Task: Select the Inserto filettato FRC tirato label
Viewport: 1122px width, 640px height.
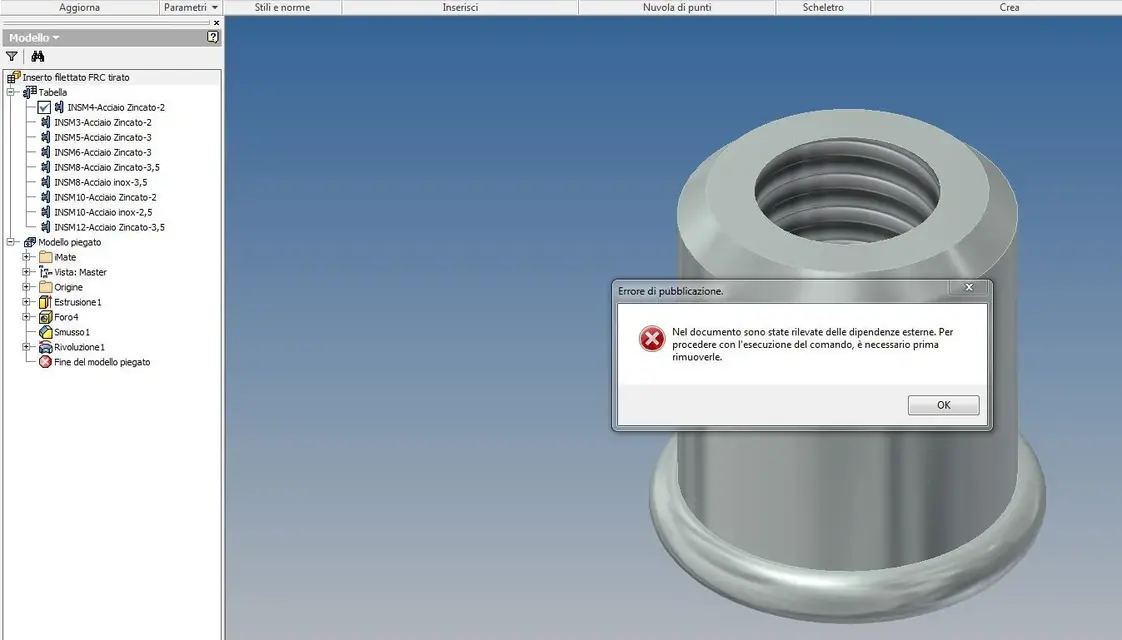Action: pos(76,77)
